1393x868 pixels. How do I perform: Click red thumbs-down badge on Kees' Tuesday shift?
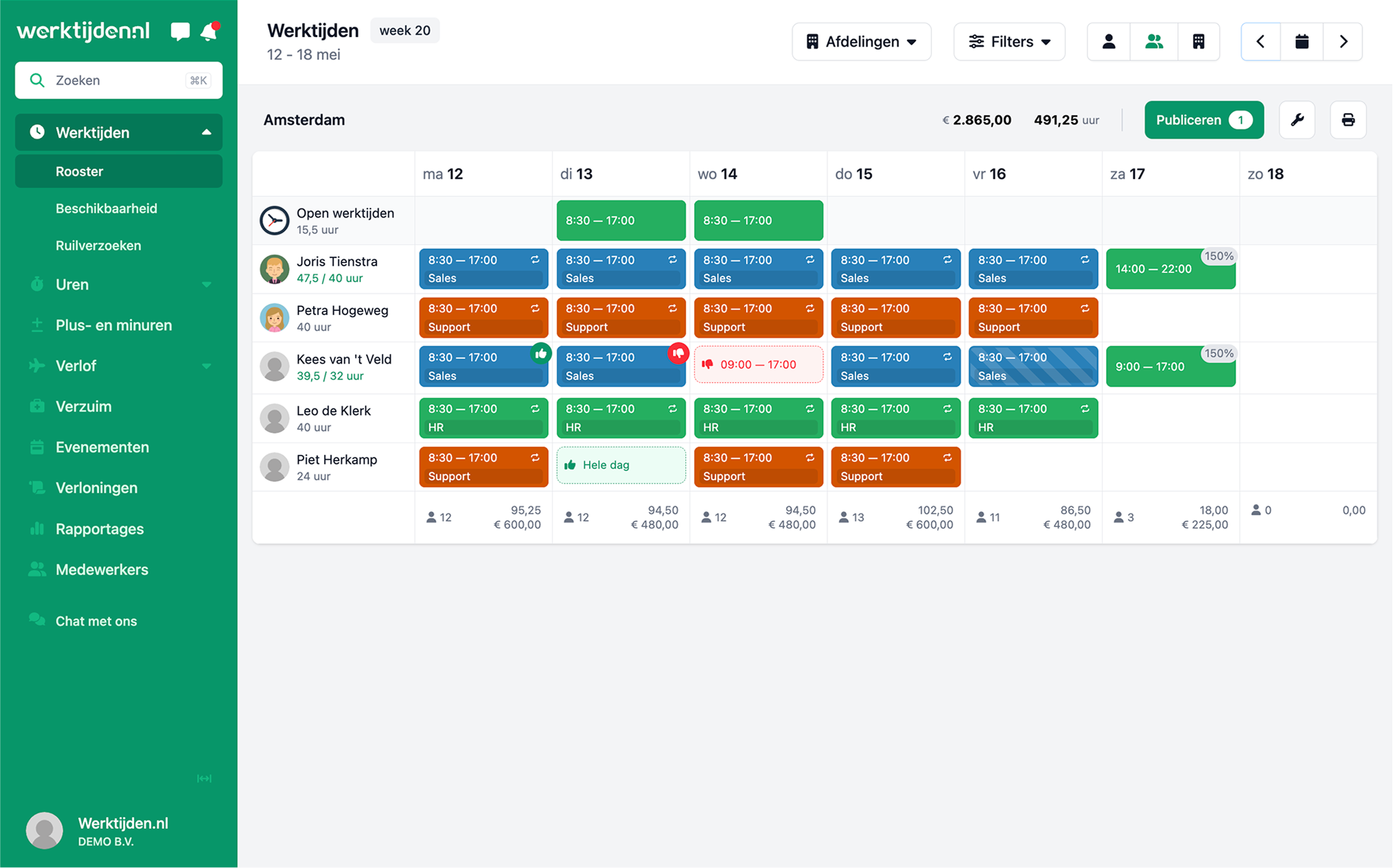678,353
